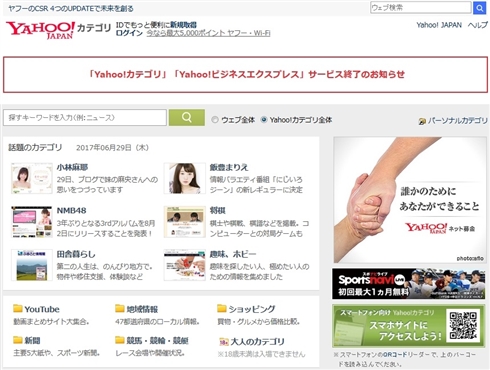Open the ヘルプ link
The height and width of the screenshot is (370, 490).
coord(478,25)
